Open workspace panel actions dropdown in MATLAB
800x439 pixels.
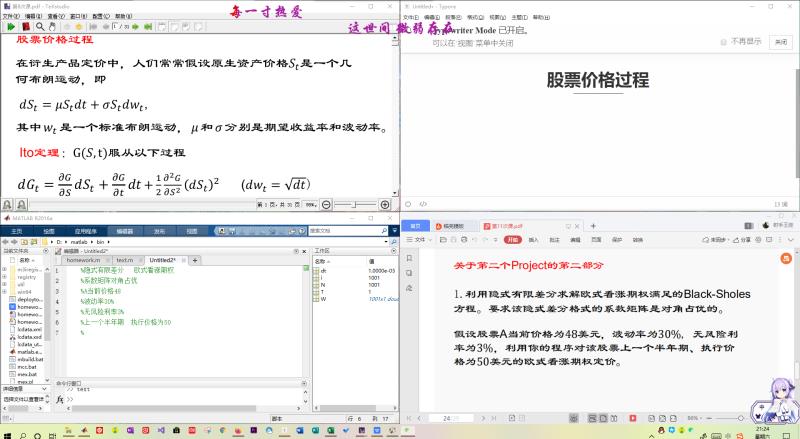393,251
